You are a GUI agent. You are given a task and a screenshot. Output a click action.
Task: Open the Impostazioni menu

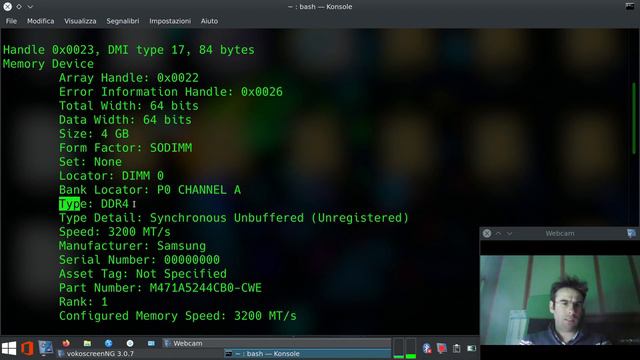tap(170, 21)
